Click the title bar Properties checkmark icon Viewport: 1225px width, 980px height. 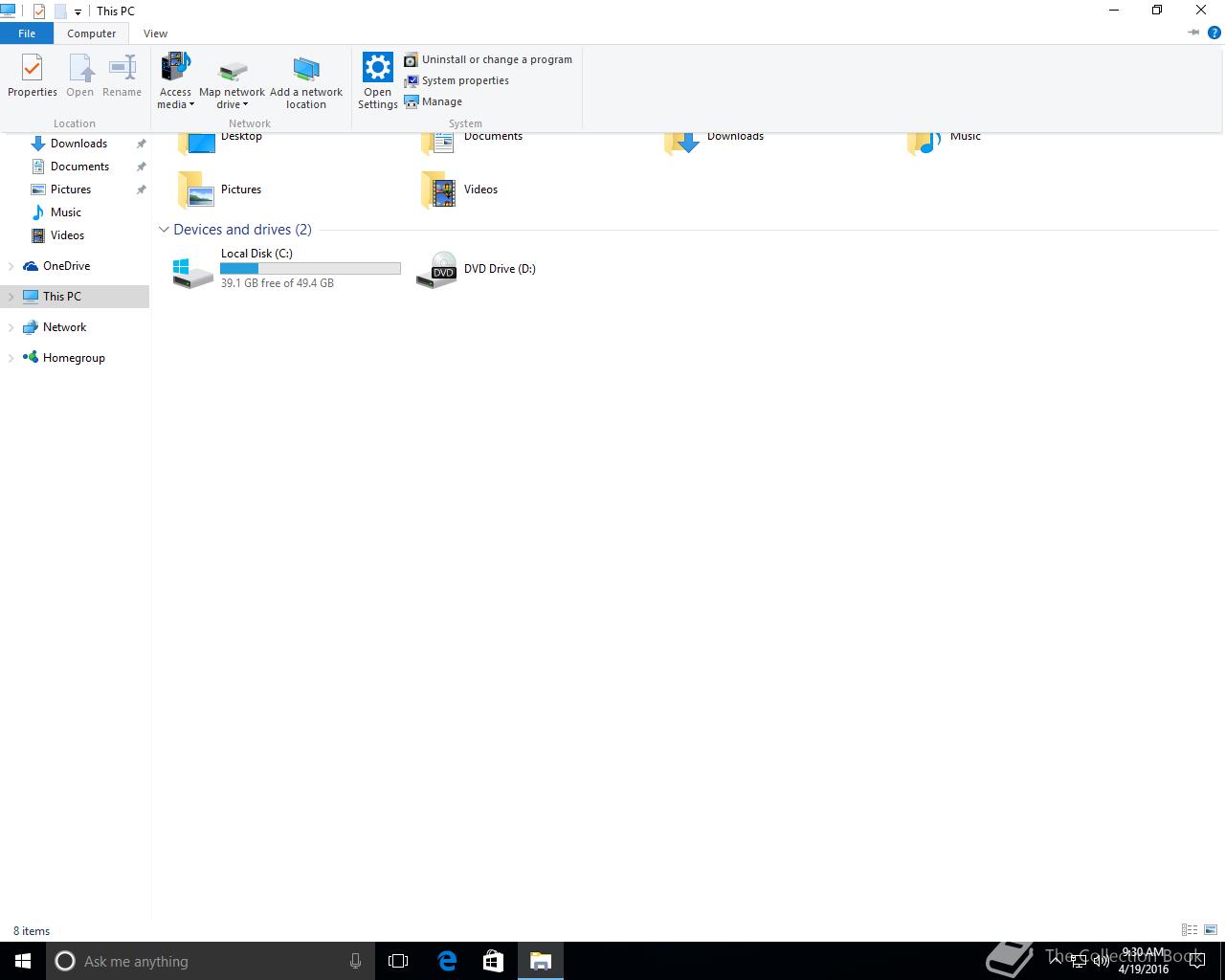(x=39, y=11)
